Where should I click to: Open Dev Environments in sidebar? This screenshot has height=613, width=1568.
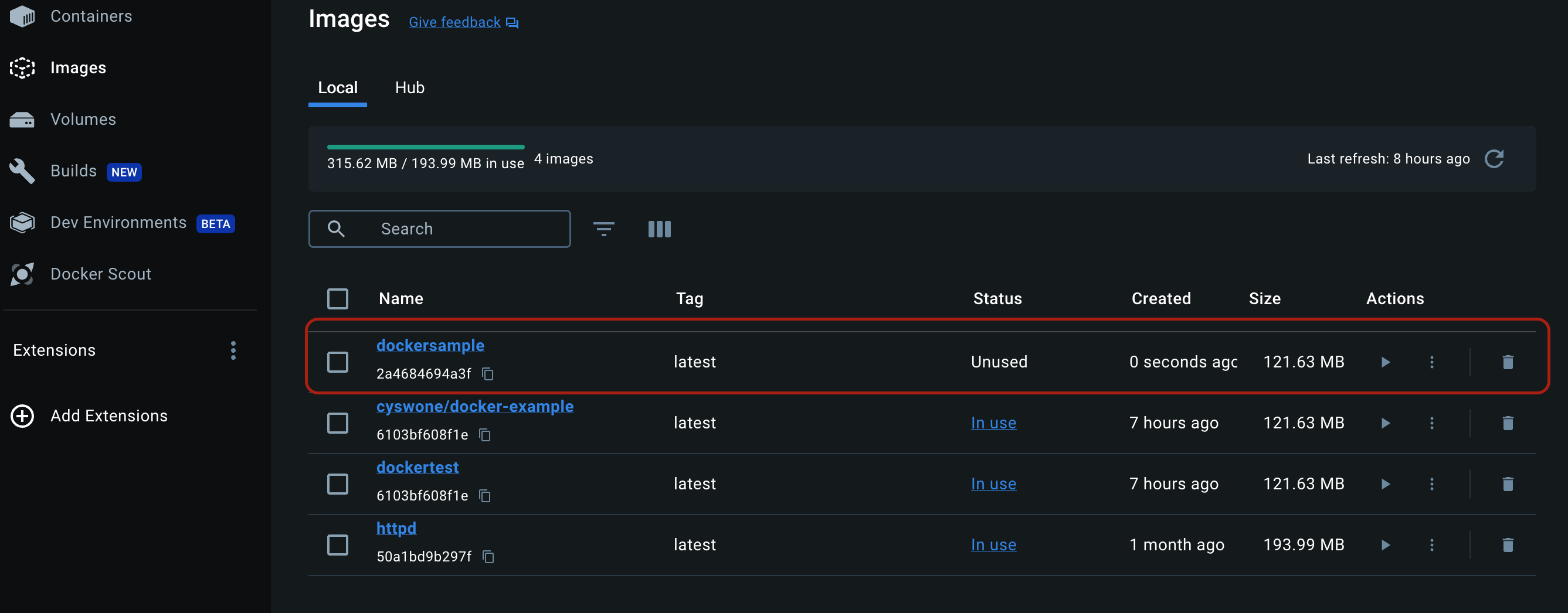pos(118,223)
